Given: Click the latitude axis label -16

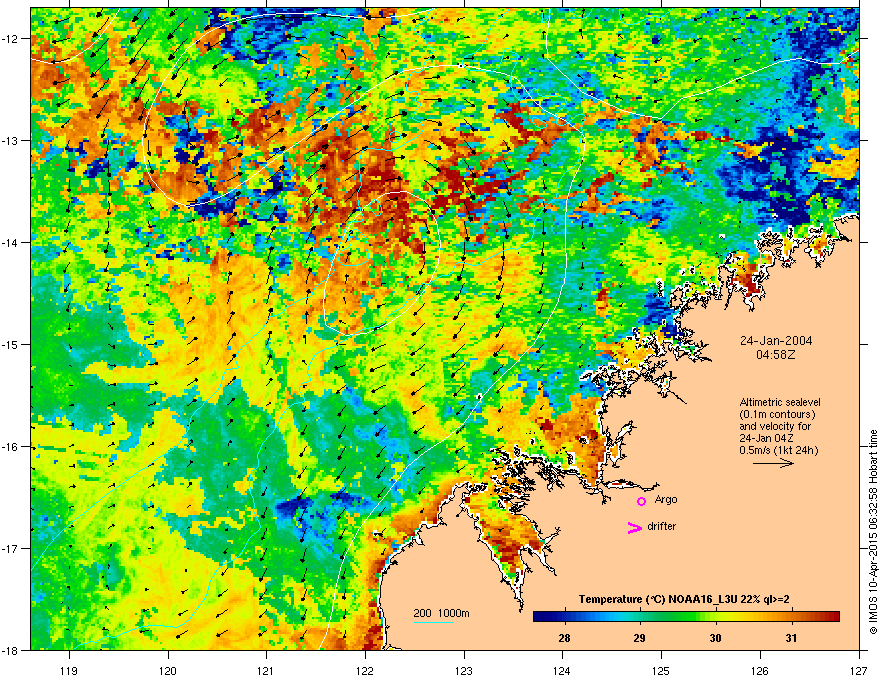Looking at the screenshot, I should click(11, 447).
